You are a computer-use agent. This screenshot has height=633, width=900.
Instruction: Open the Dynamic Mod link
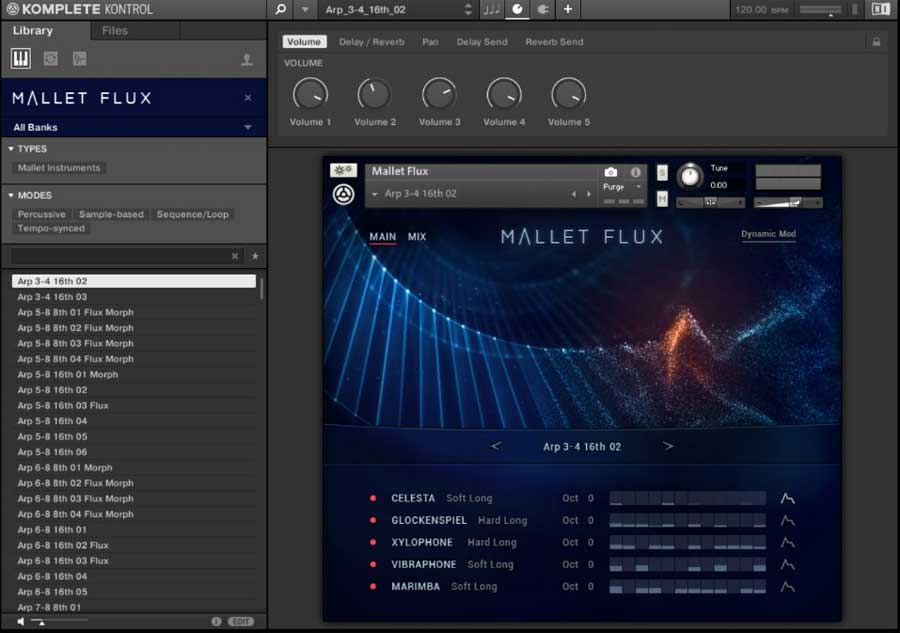(x=768, y=234)
